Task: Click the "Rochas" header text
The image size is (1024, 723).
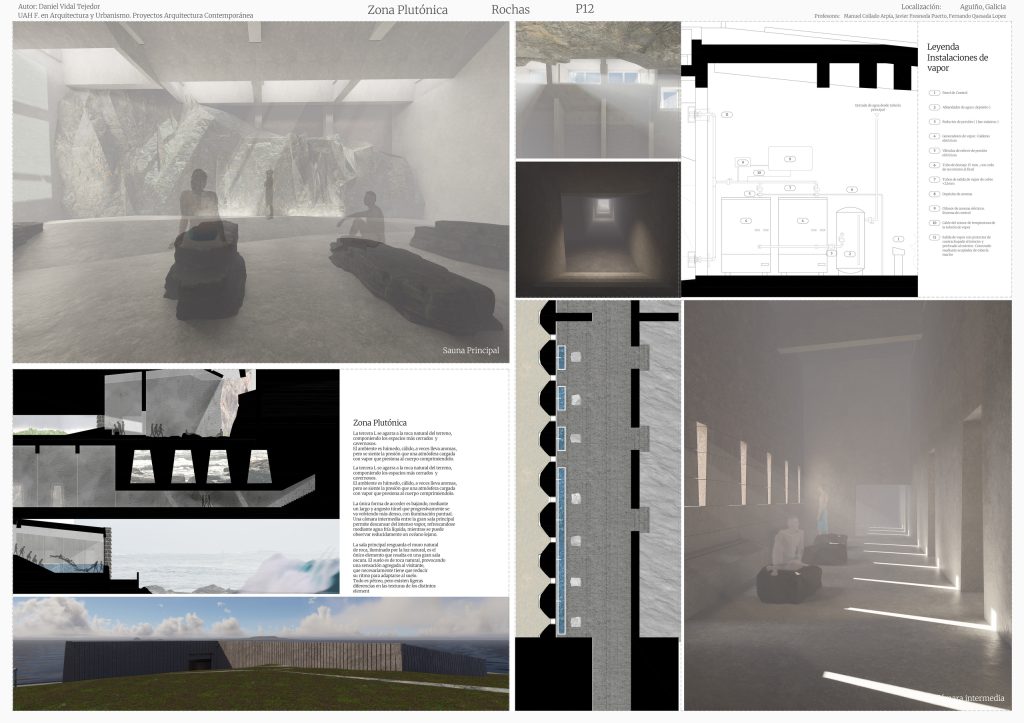Action: (x=510, y=9)
